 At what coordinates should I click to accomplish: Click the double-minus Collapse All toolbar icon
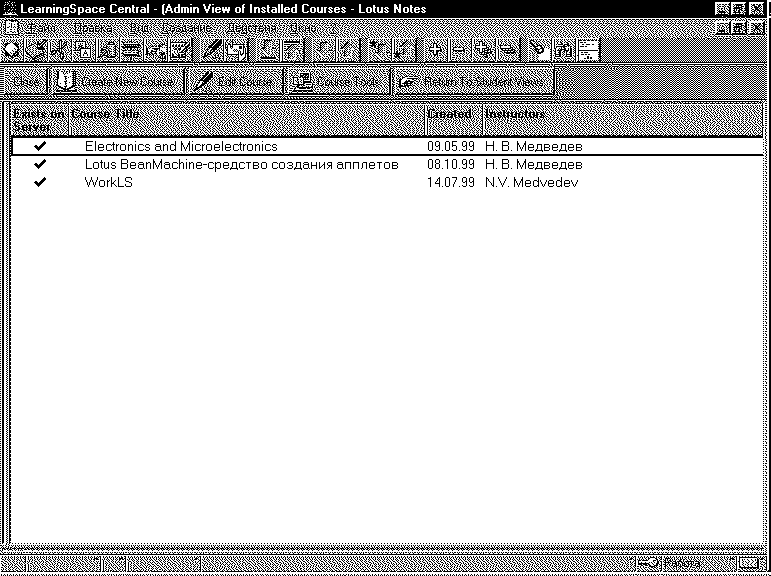click(507, 50)
